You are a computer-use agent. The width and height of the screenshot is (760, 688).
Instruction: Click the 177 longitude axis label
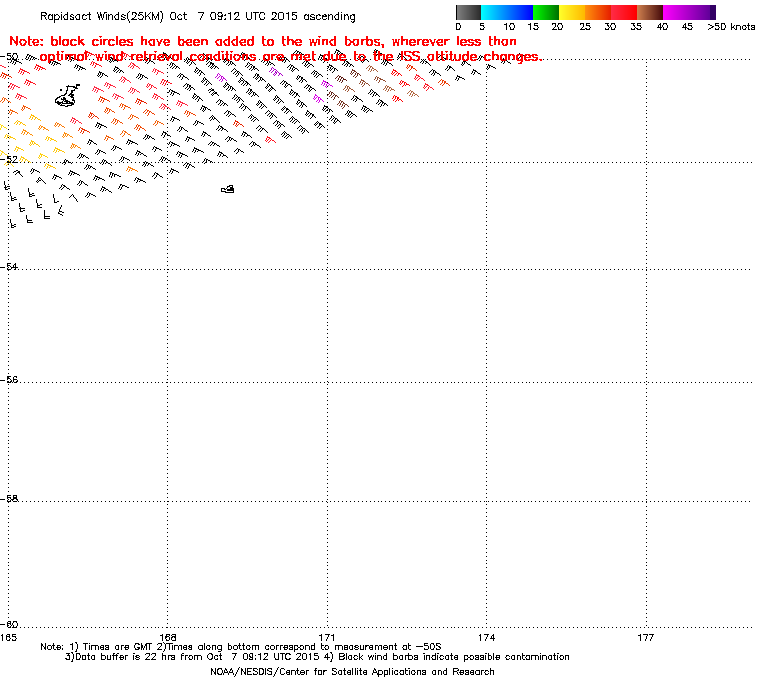pos(646,637)
